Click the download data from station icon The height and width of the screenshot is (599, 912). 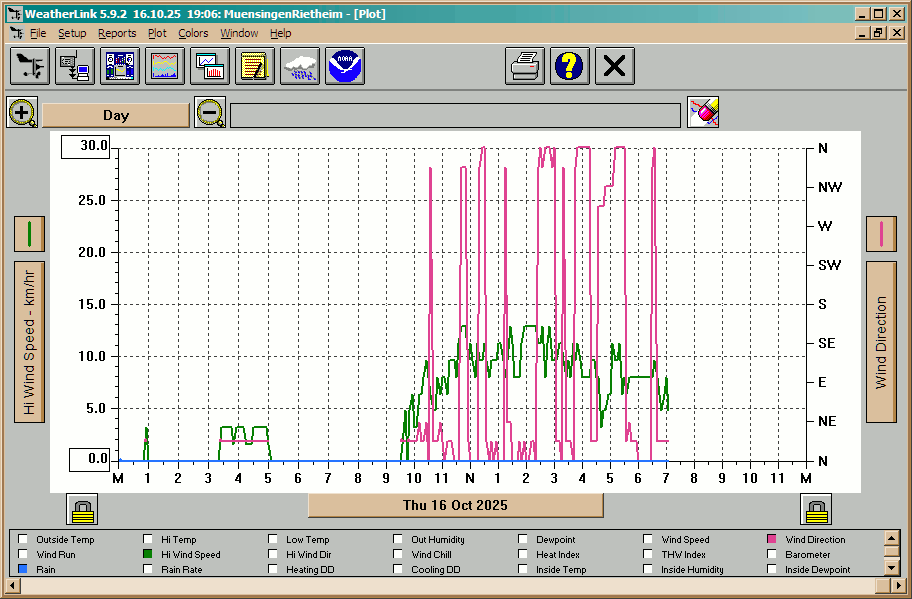tap(75, 67)
